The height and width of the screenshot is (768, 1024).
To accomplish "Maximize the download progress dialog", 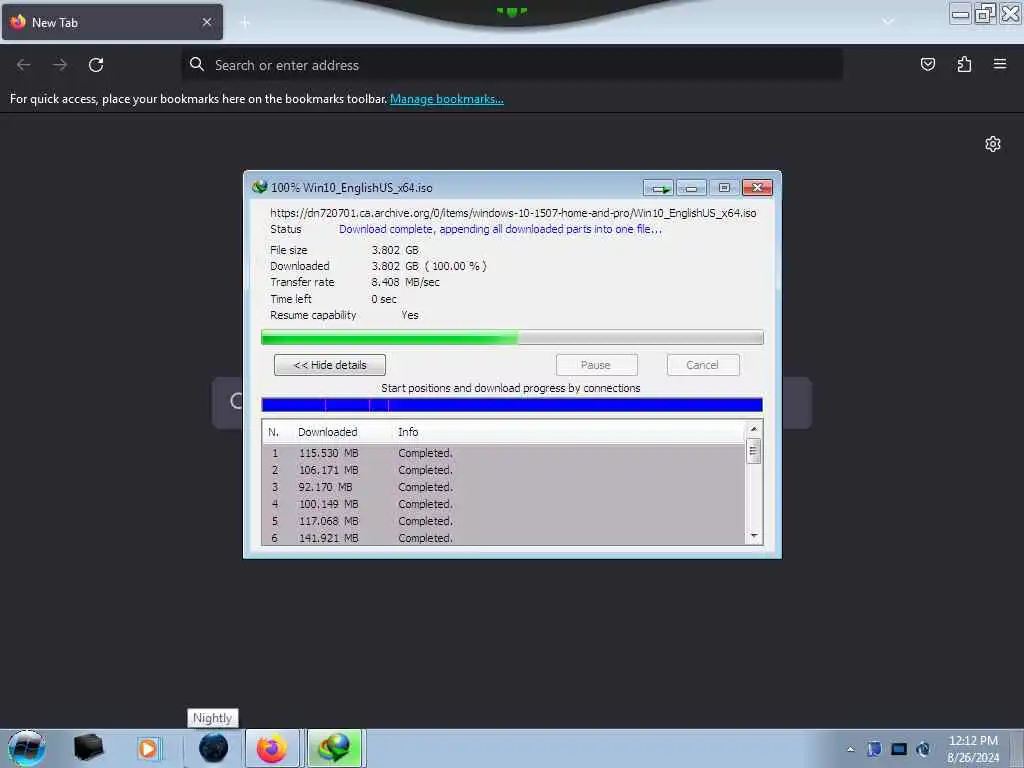I will point(724,188).
